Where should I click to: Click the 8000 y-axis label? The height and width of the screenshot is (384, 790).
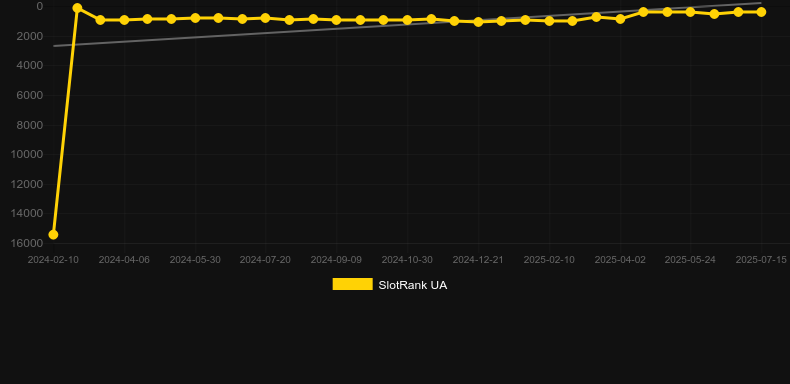pyautogui.click(x=30, y=125)
